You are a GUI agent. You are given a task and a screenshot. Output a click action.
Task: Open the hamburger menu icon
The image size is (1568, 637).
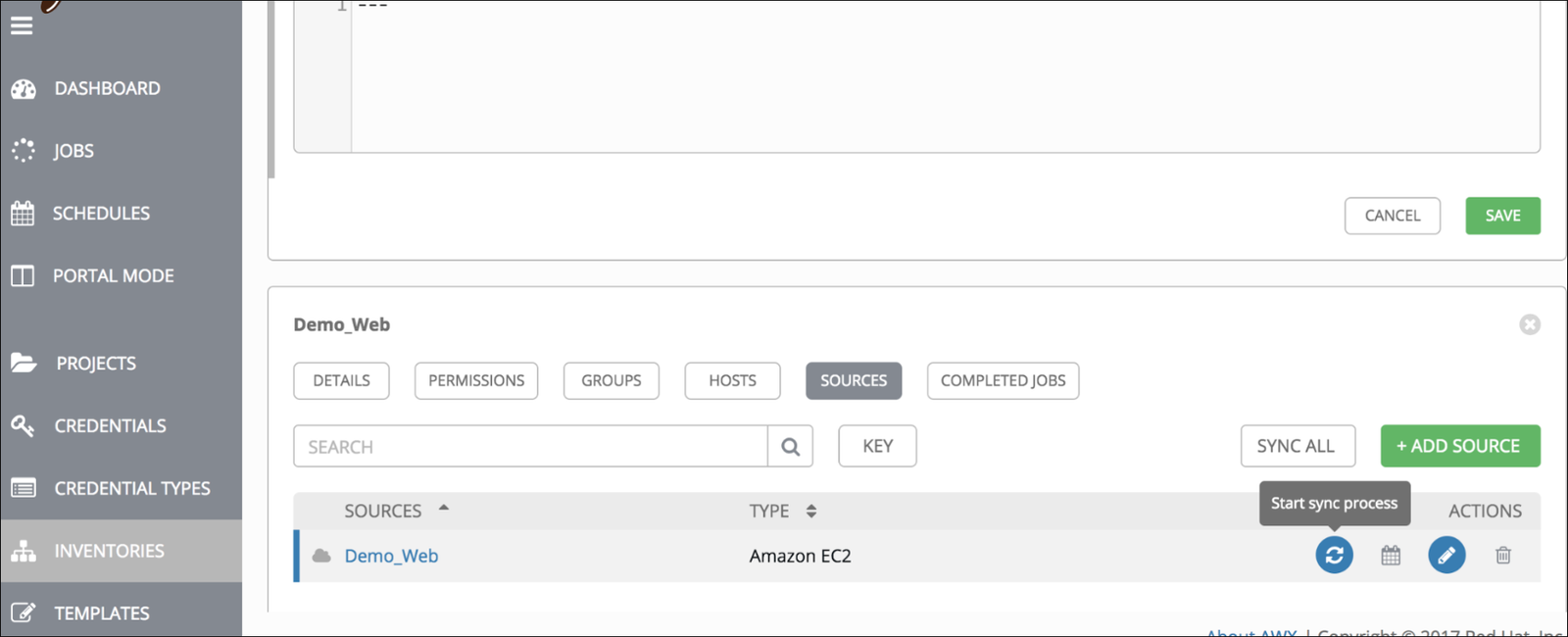tap(22, 25)
